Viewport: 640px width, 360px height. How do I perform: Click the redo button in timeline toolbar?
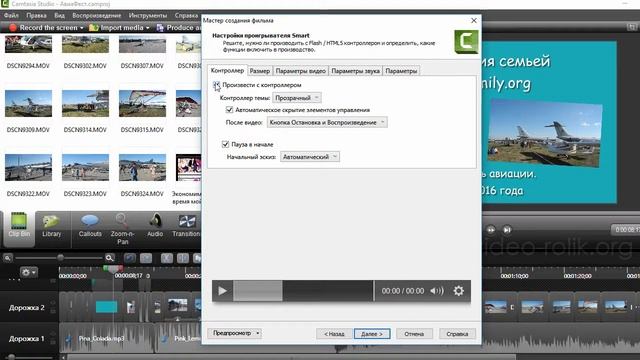pyautogui.click(x=146, y=258)
